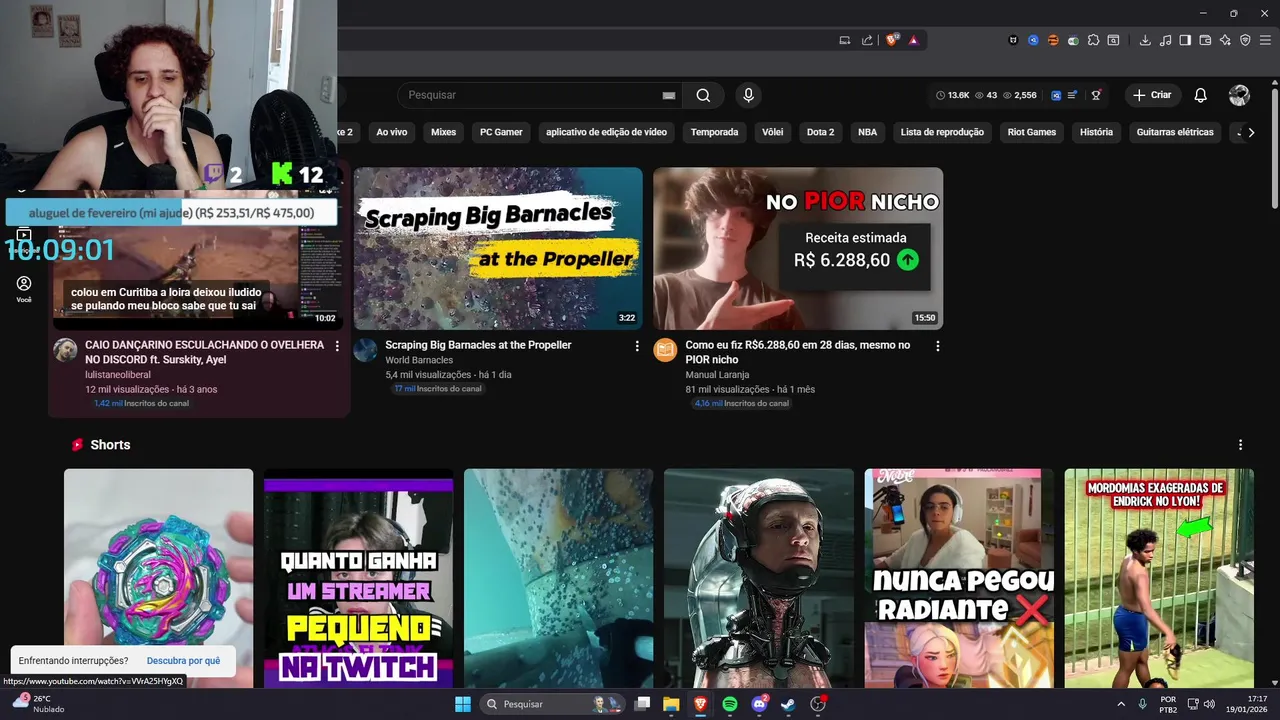Select the 'Temporada' category chip
The width and height of the screenshot is (1280, 720).
coord(714,132)
